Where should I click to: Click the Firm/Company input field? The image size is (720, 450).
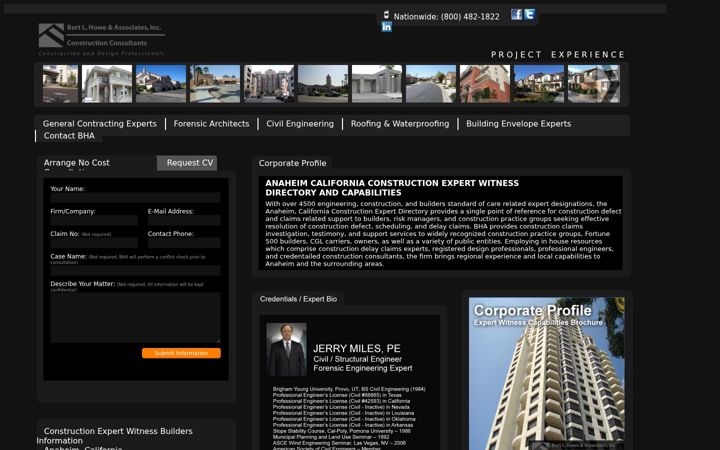(94, 220)
